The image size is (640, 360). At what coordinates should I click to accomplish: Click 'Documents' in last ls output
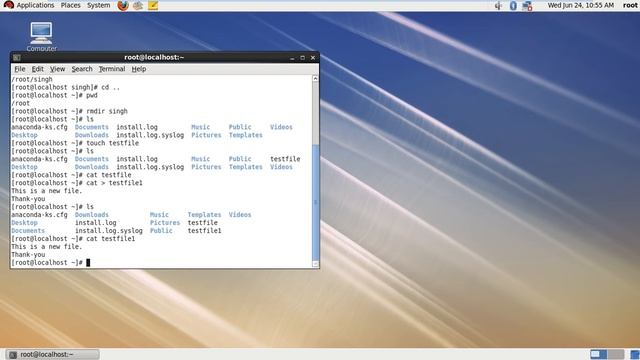tap(28, 231)
